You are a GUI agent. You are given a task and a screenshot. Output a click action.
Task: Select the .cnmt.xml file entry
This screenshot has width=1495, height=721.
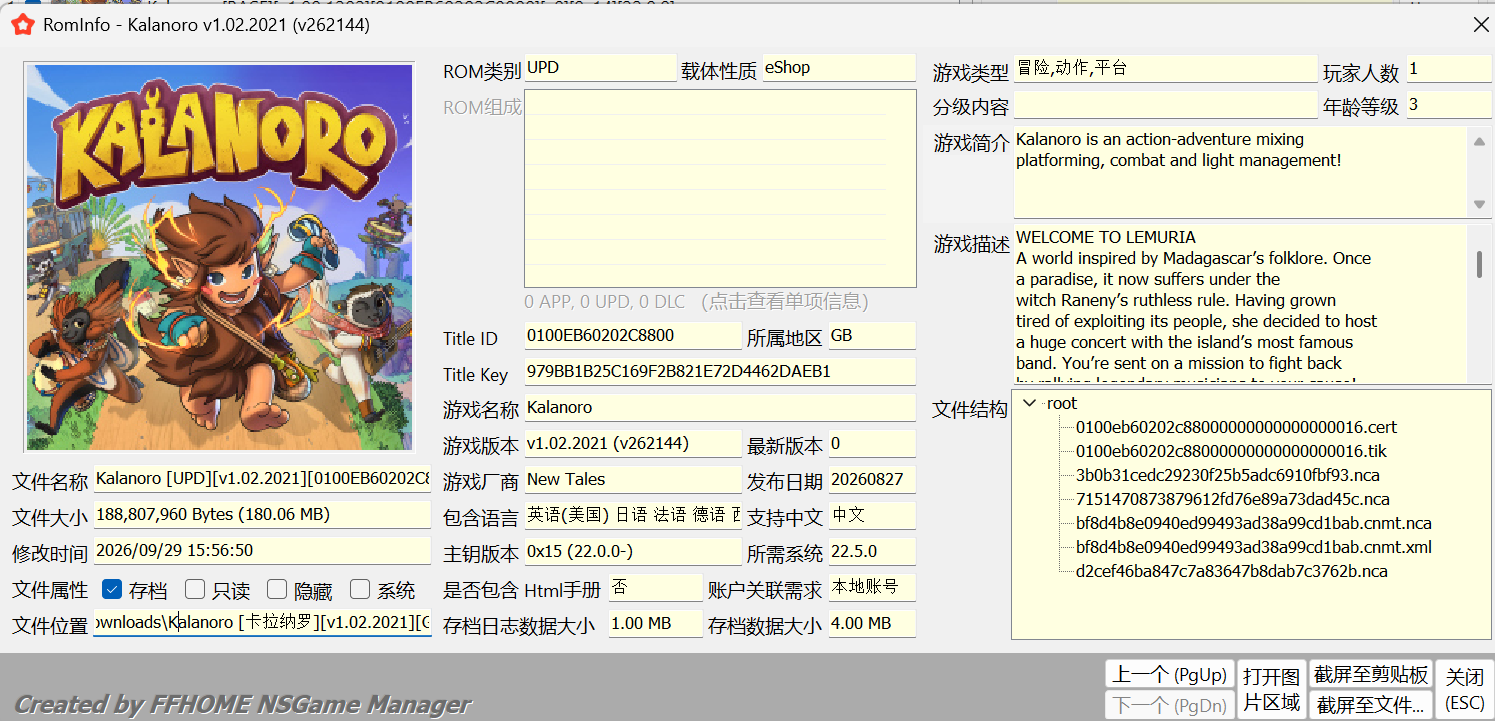tap(1253, 547)
